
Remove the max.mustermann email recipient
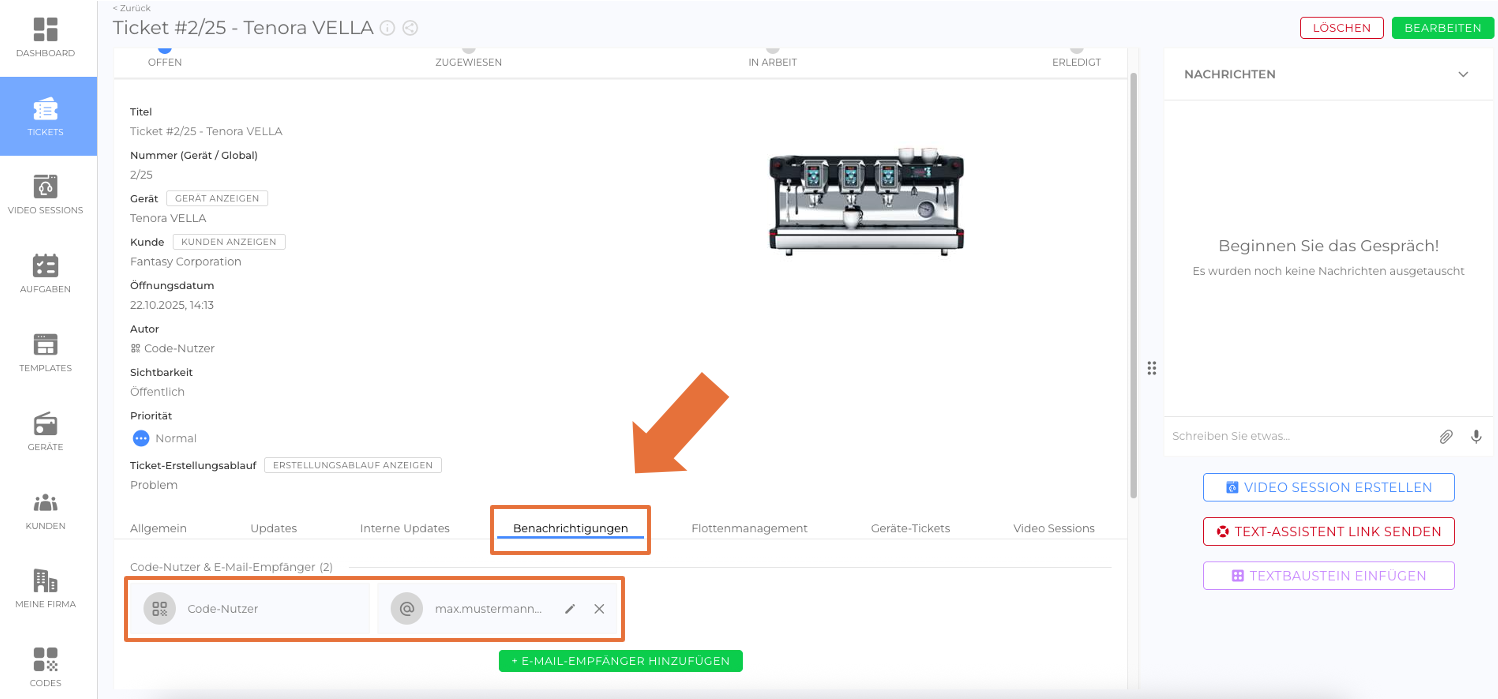599,609
